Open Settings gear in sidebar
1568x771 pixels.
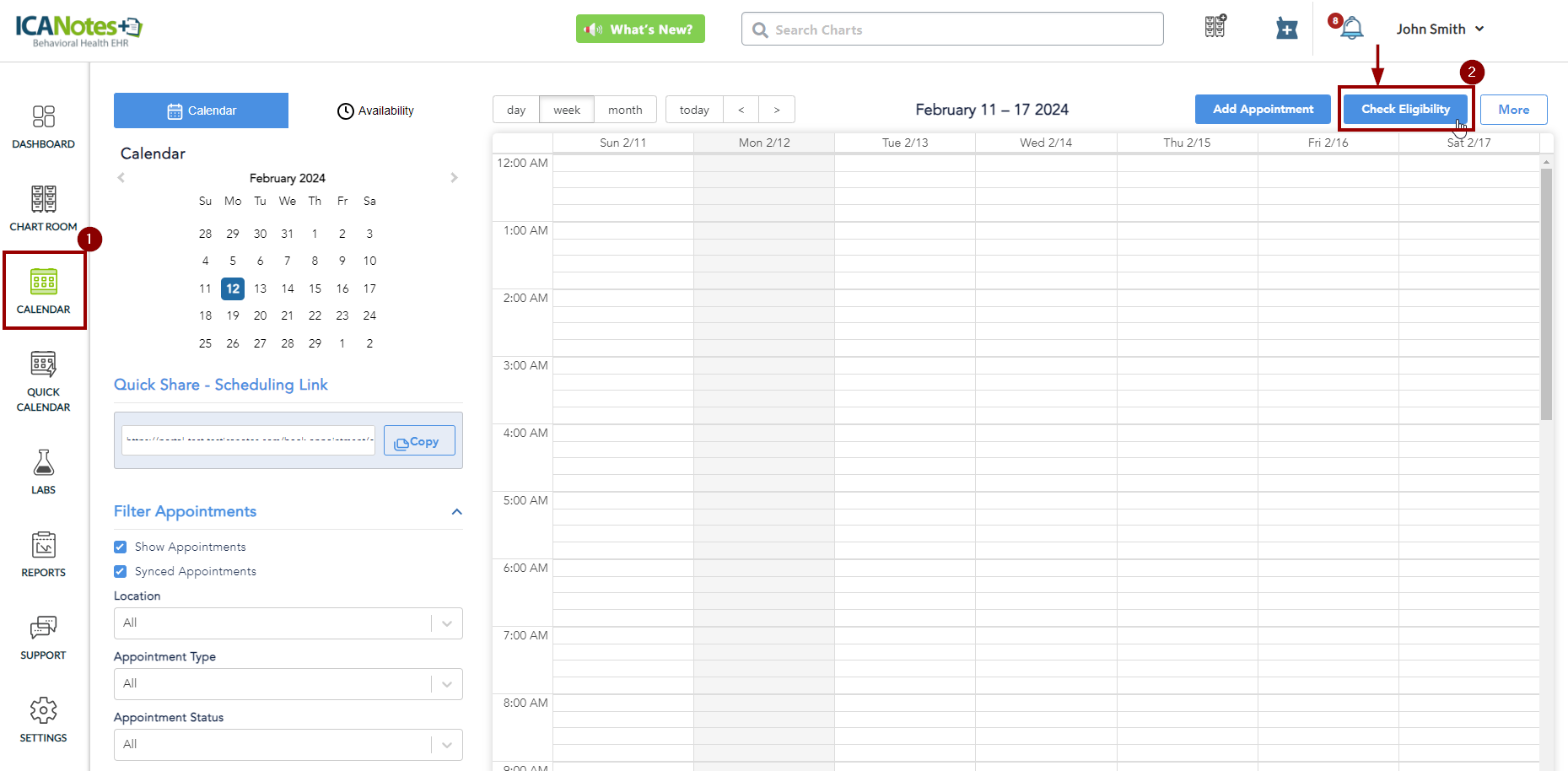click(x=43, y=720)
